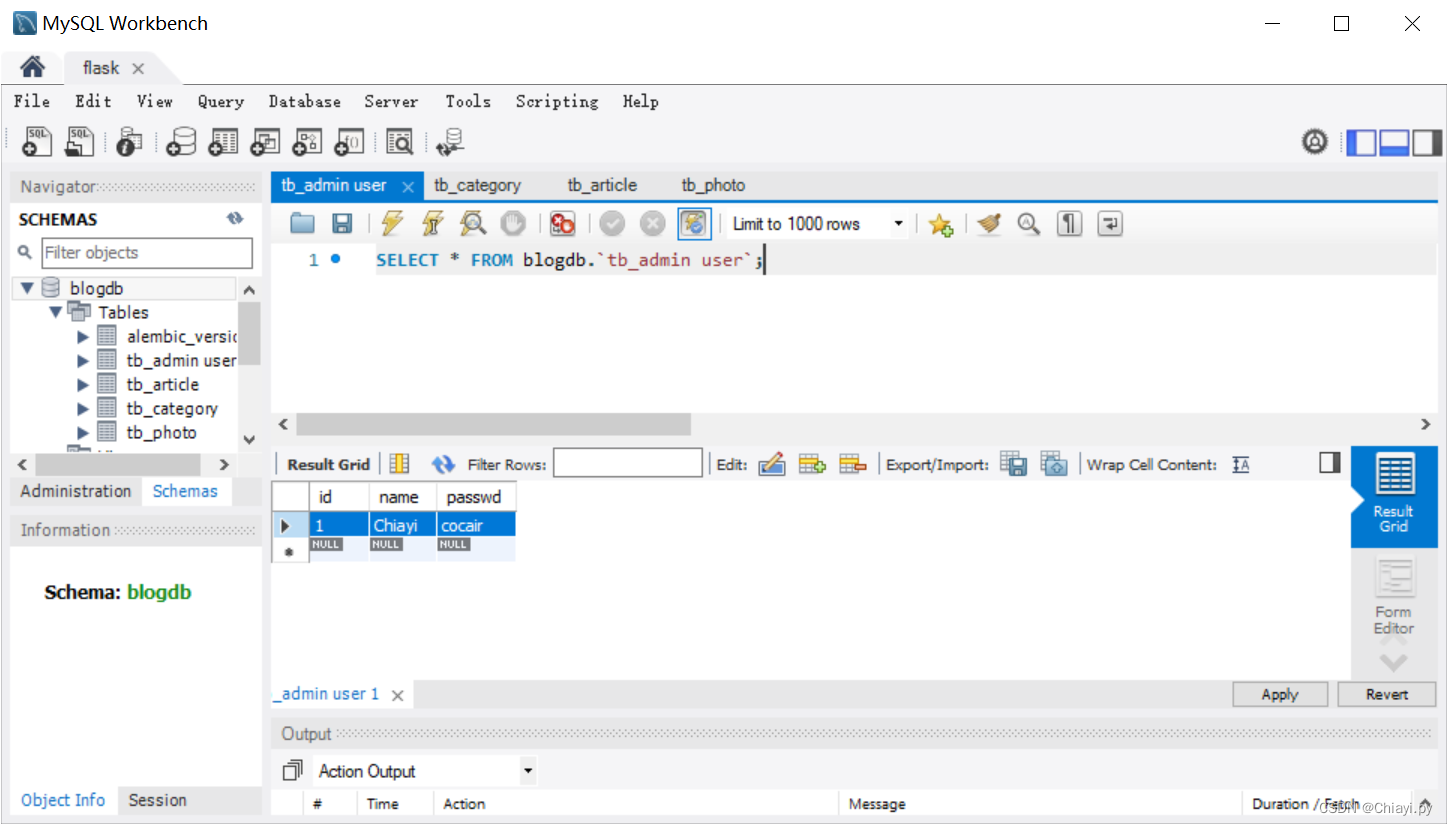This screenshot has width=1448, height=825.
Task: Toggle the right sidebar panel
Action: [1427, 143]
